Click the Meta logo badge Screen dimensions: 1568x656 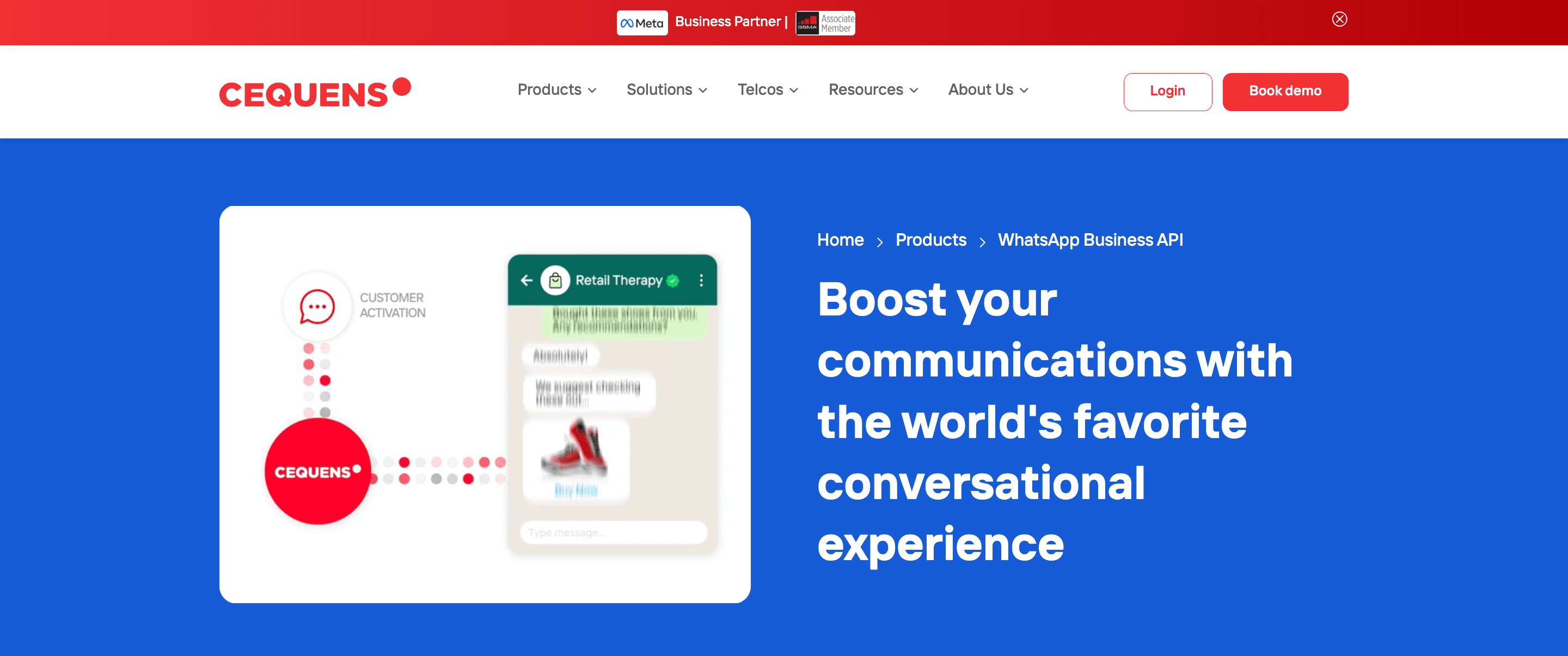coord(641,23)
